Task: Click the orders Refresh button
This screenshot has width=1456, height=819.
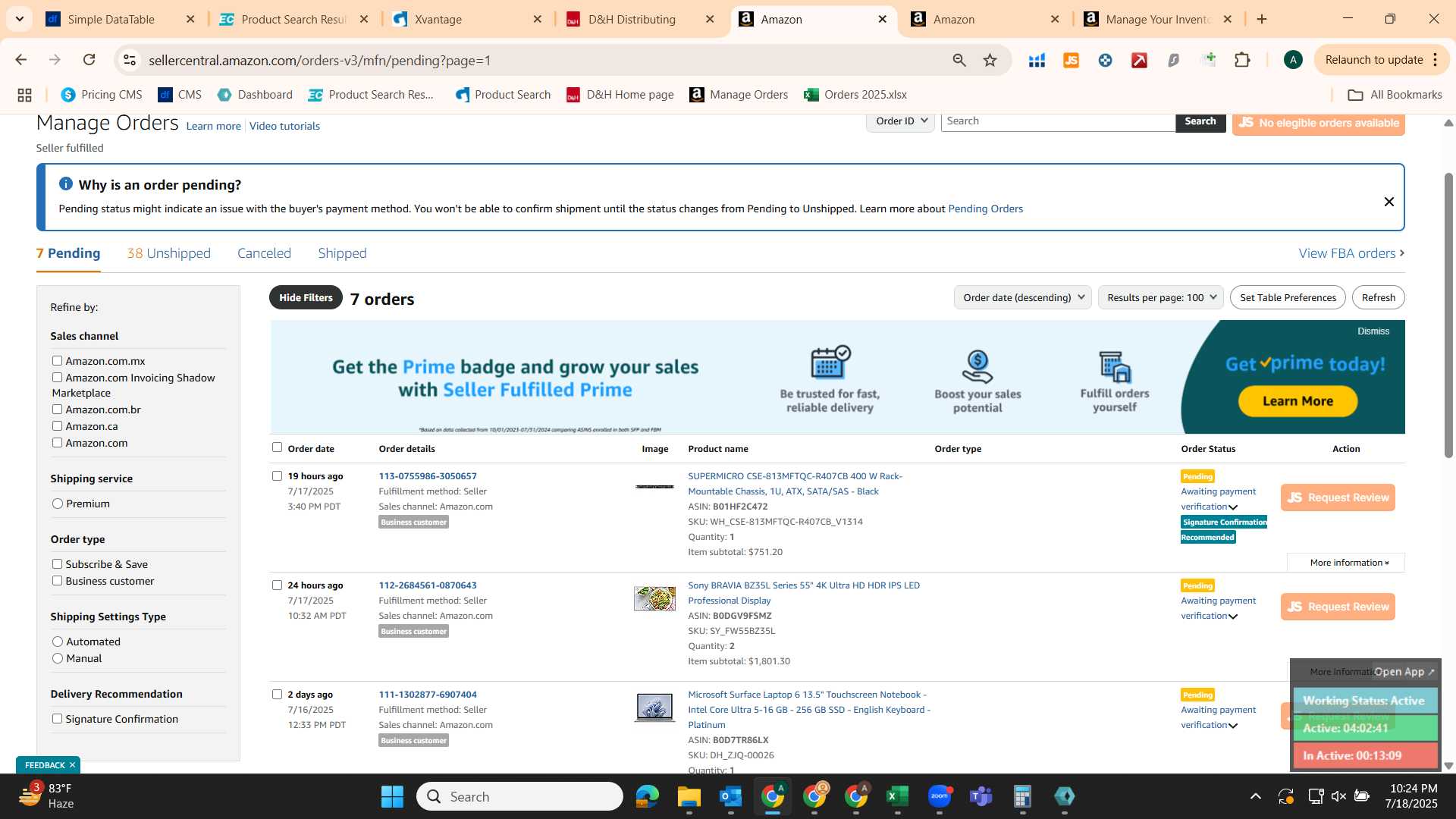Action: click(1378, 297)
